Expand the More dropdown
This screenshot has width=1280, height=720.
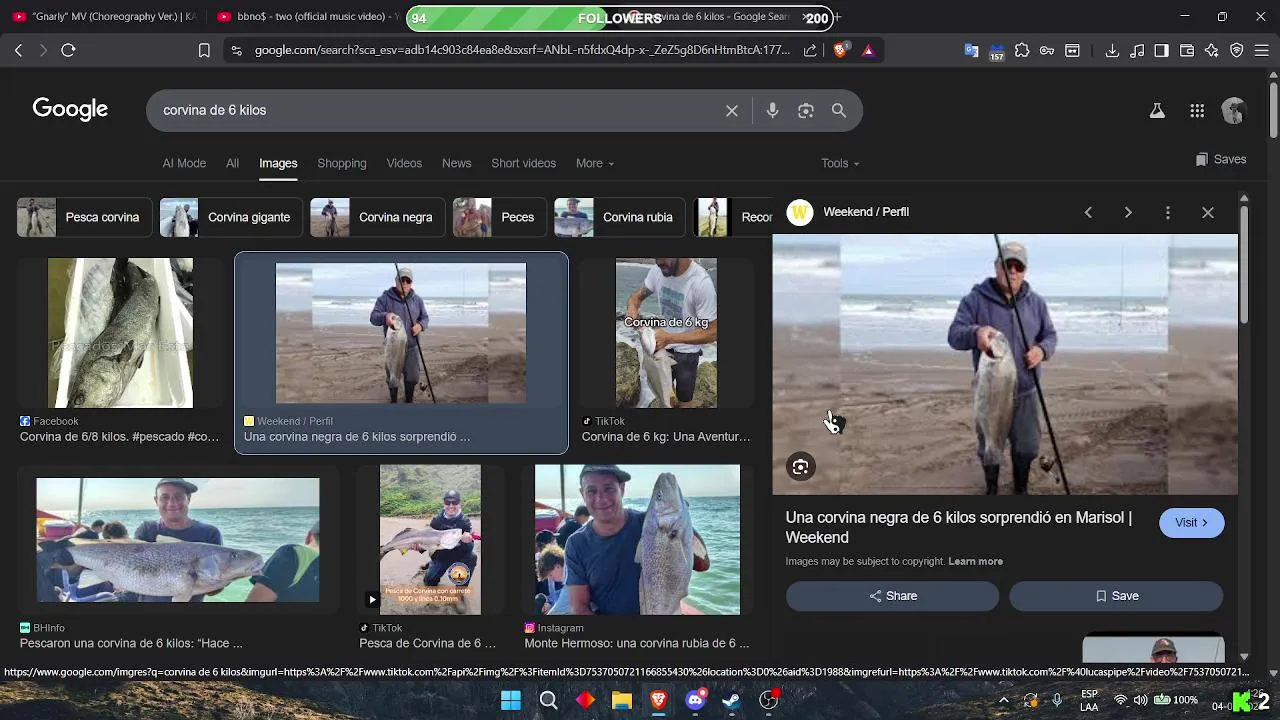pyautogui.click(x=595, y=163)
